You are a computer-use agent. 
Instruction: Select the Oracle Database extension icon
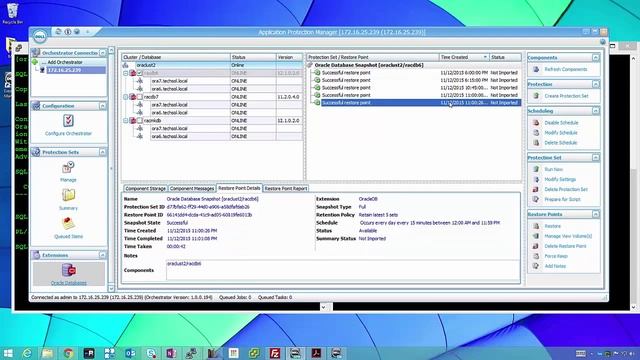click(69, 270)
